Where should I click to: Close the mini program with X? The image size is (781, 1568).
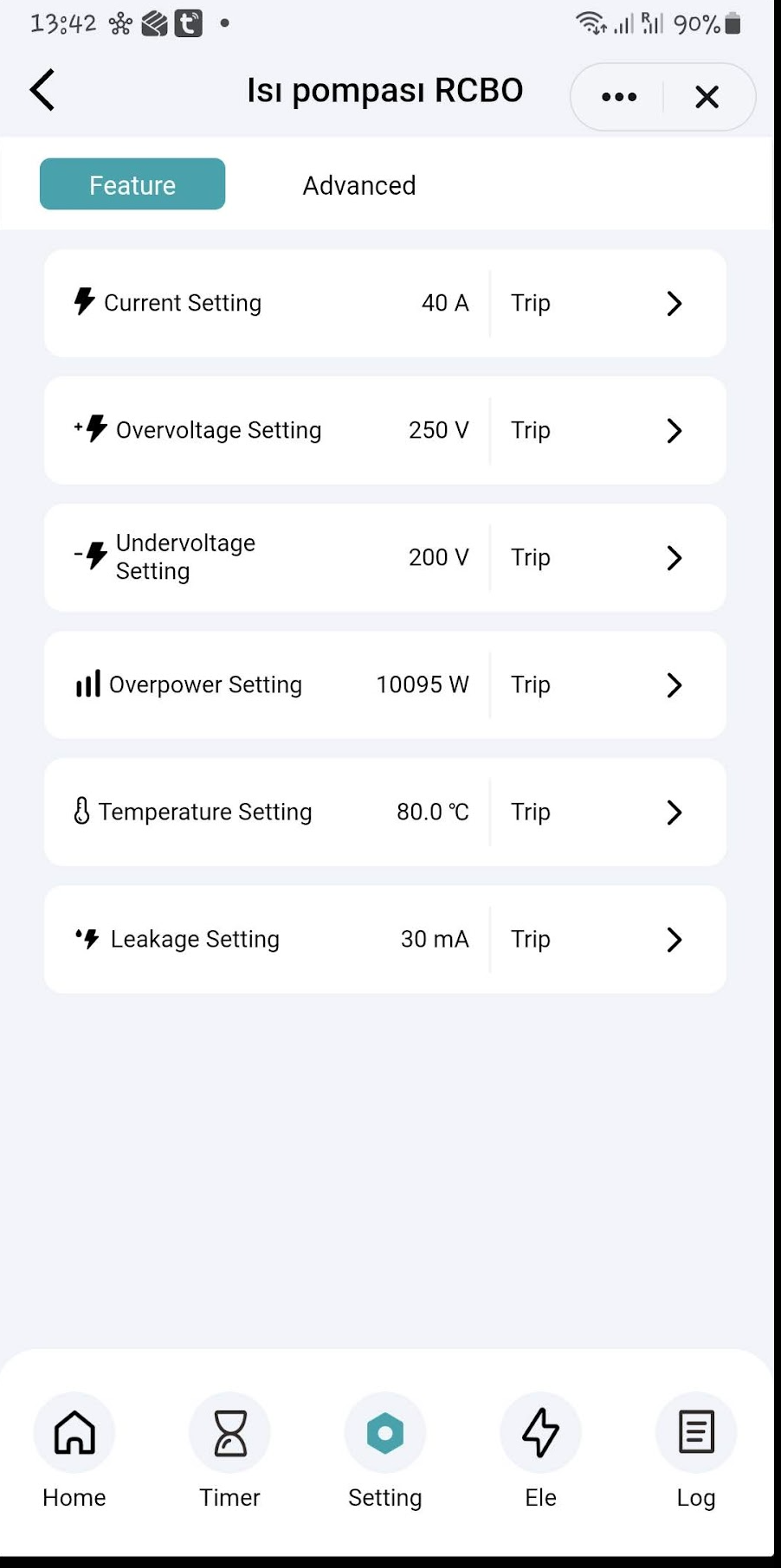click(707, 97)
